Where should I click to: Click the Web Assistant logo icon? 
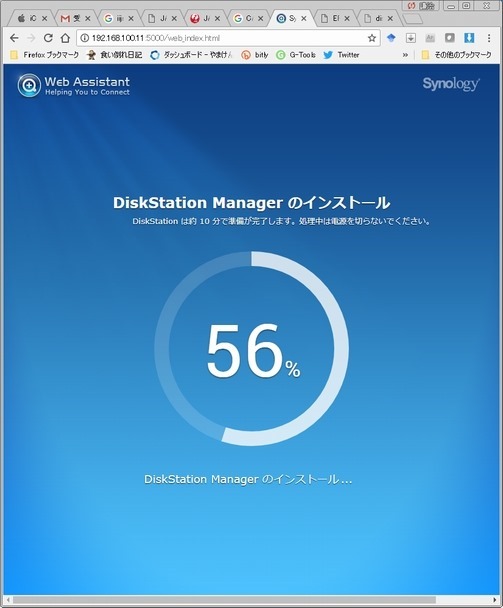coord(29,85)
